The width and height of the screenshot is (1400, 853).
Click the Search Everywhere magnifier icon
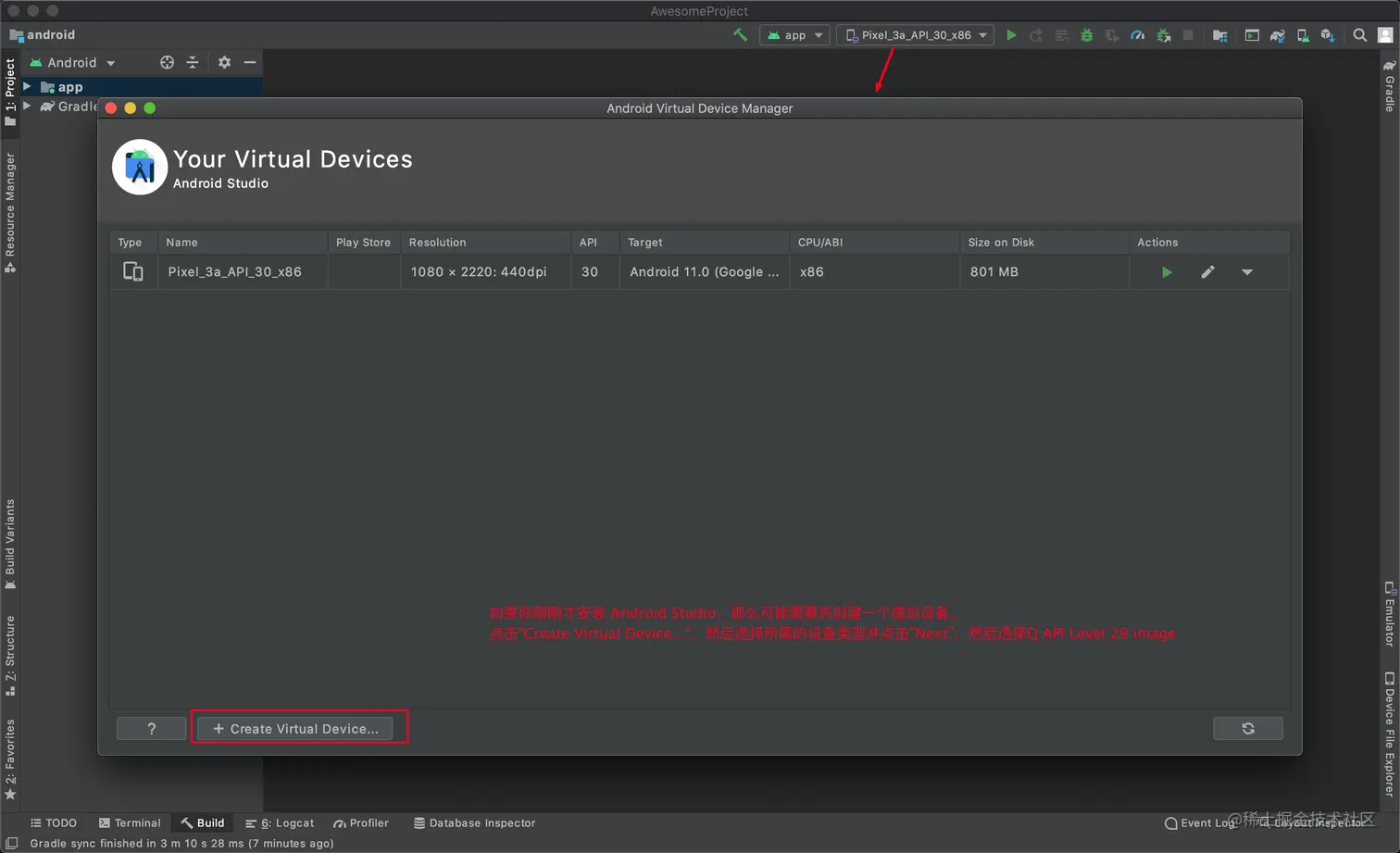(x=1359, y=35)
